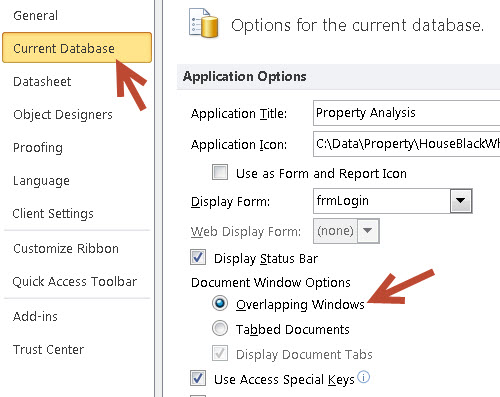Select Overlapping Windows radio button
The image size is (500, 397).
pyautogui.click(x=220, y=303)
